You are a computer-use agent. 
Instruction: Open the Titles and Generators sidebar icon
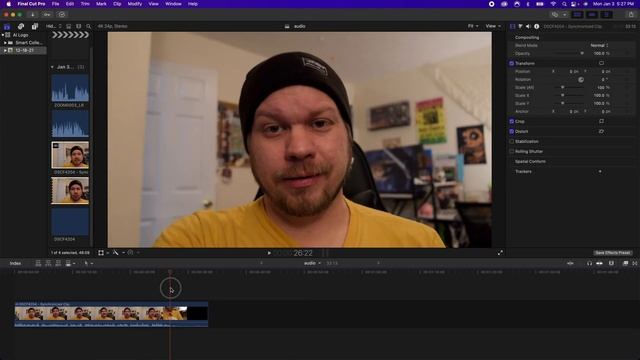pyautogui.click(x=35, y=27)
